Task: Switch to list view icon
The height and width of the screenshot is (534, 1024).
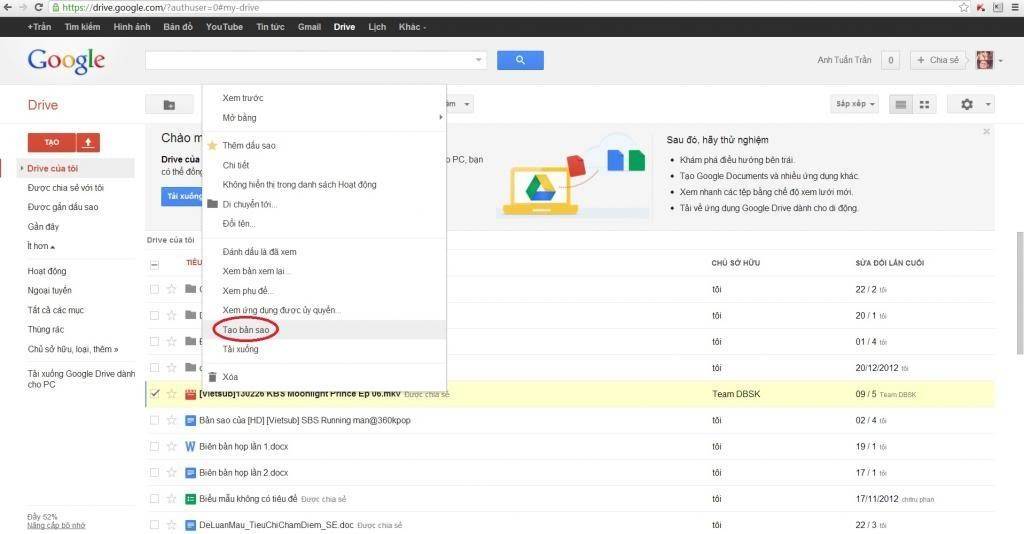Action: (x=901, y=104)
